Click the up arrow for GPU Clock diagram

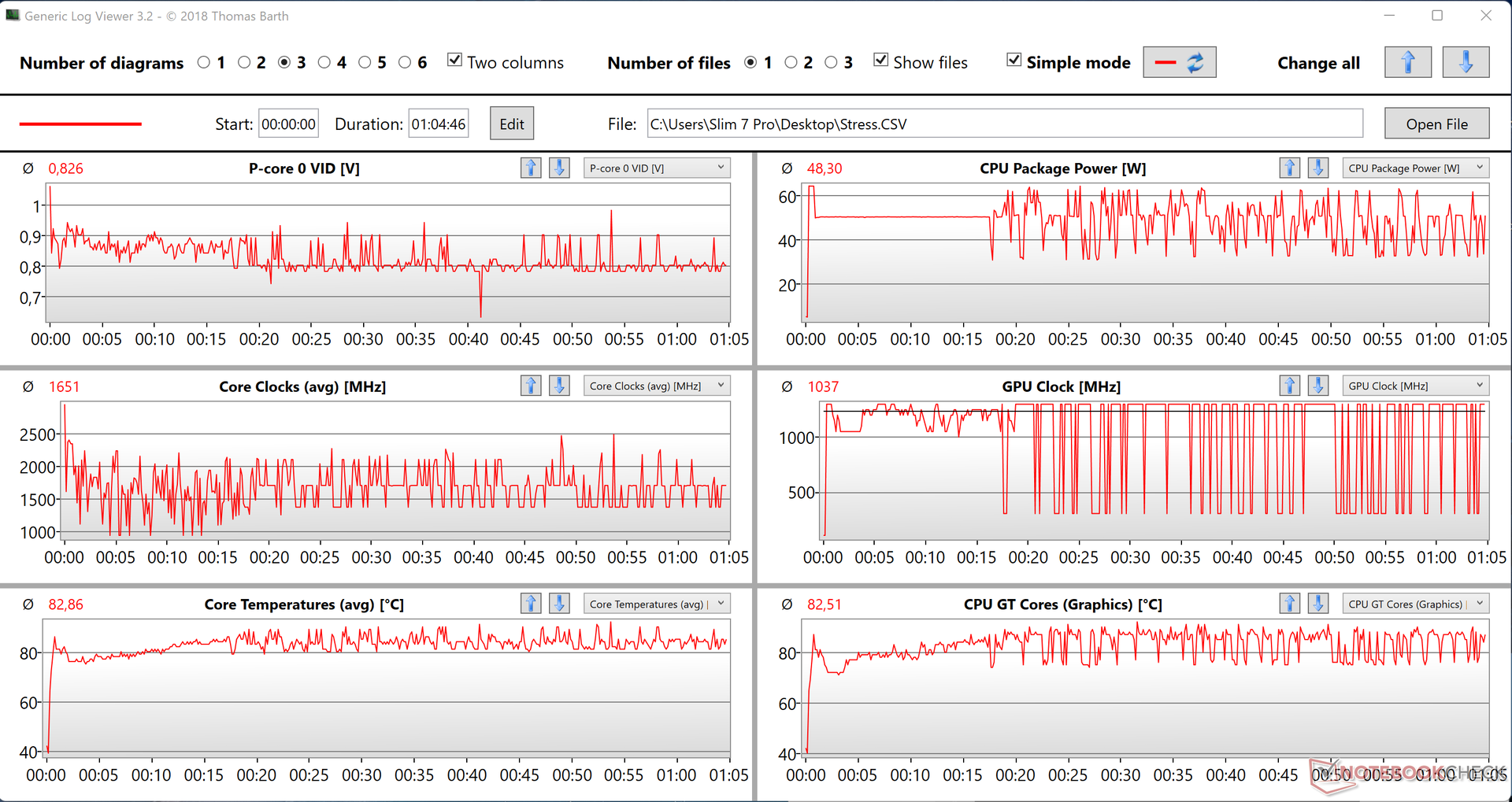coord(1289,386)
